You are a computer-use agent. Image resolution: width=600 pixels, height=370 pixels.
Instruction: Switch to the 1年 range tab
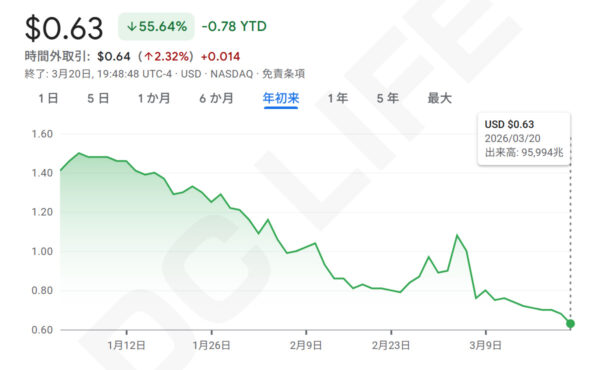338,98
